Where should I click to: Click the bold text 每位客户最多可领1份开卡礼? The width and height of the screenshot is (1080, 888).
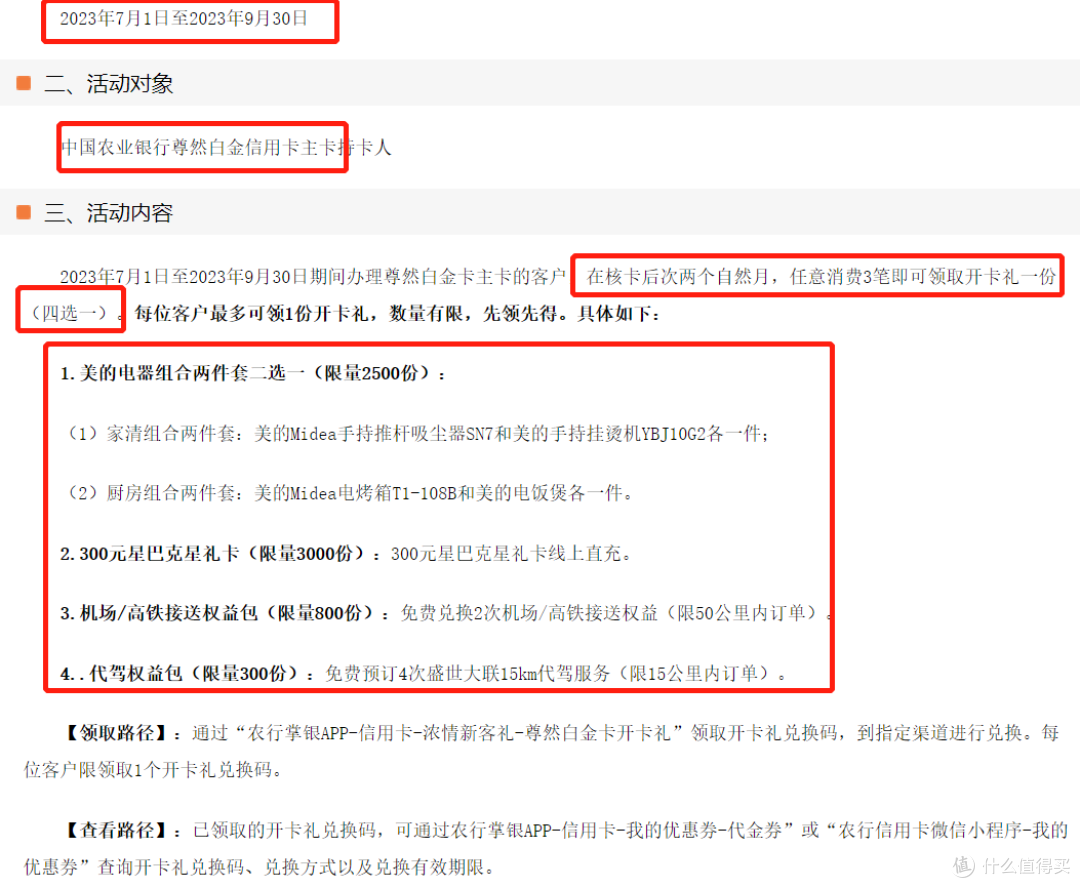coord(251,314)
